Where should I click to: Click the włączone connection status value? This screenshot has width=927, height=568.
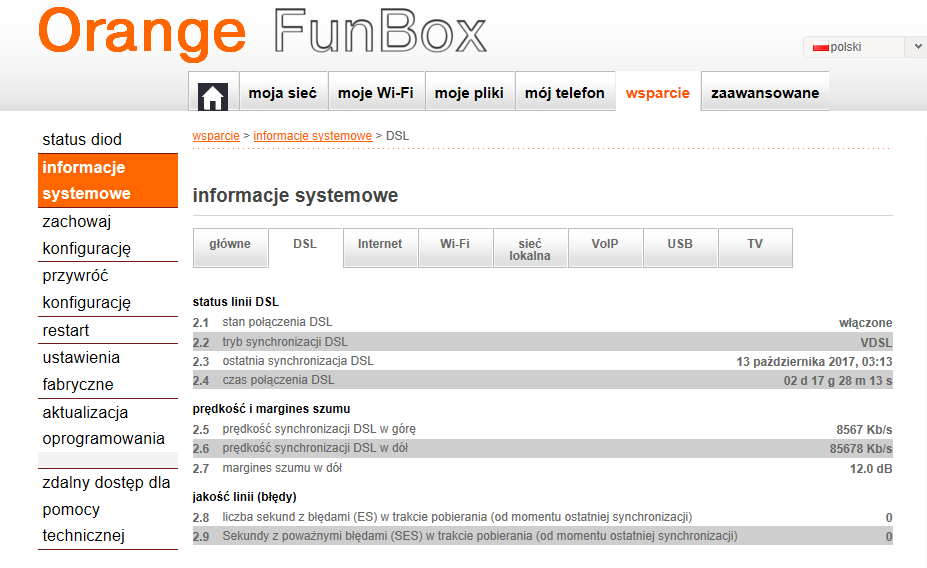[x=866, y=323]
